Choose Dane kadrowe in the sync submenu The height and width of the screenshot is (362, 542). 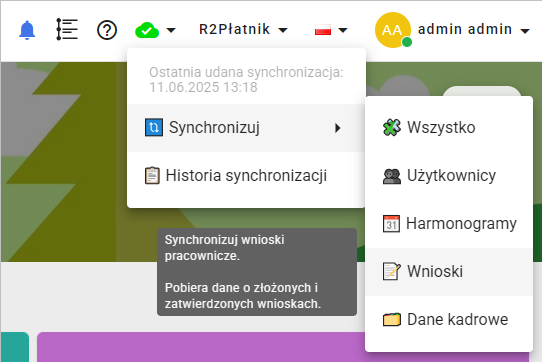click(x=449, y=319)
